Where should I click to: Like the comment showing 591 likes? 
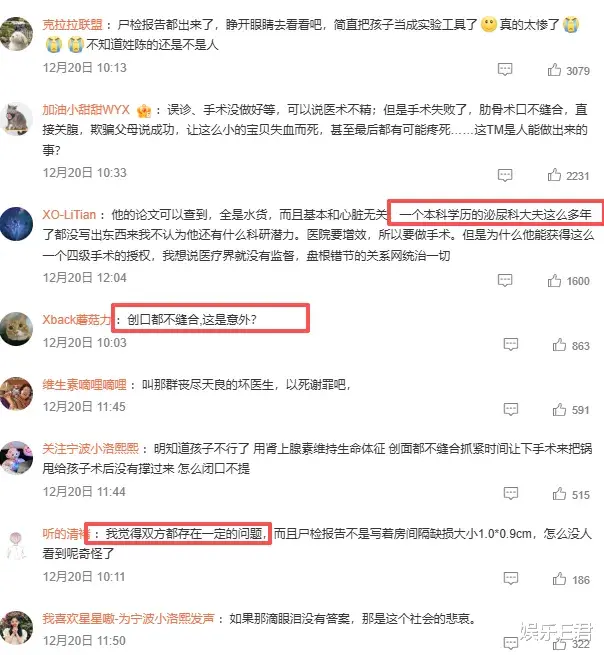[x=559, y=409]
